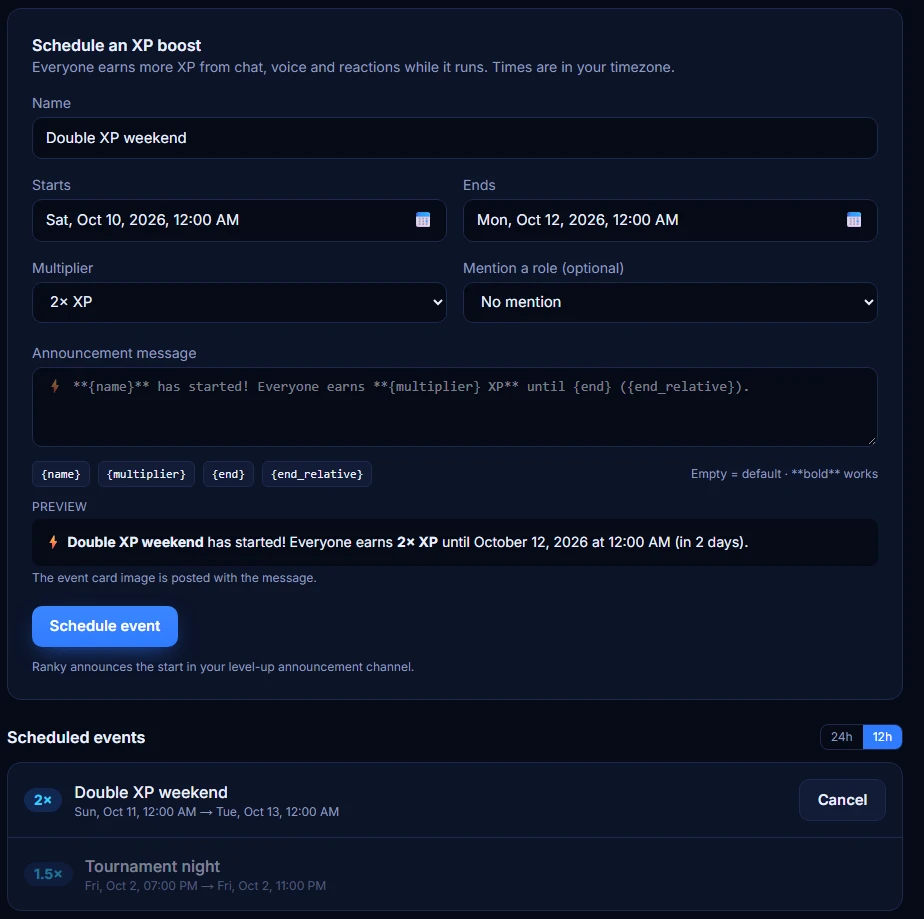The height and width of the screenshot is (919, 924).
Task: Click the 2× badge beside Double XP weekend
Action: pos(43,800)
